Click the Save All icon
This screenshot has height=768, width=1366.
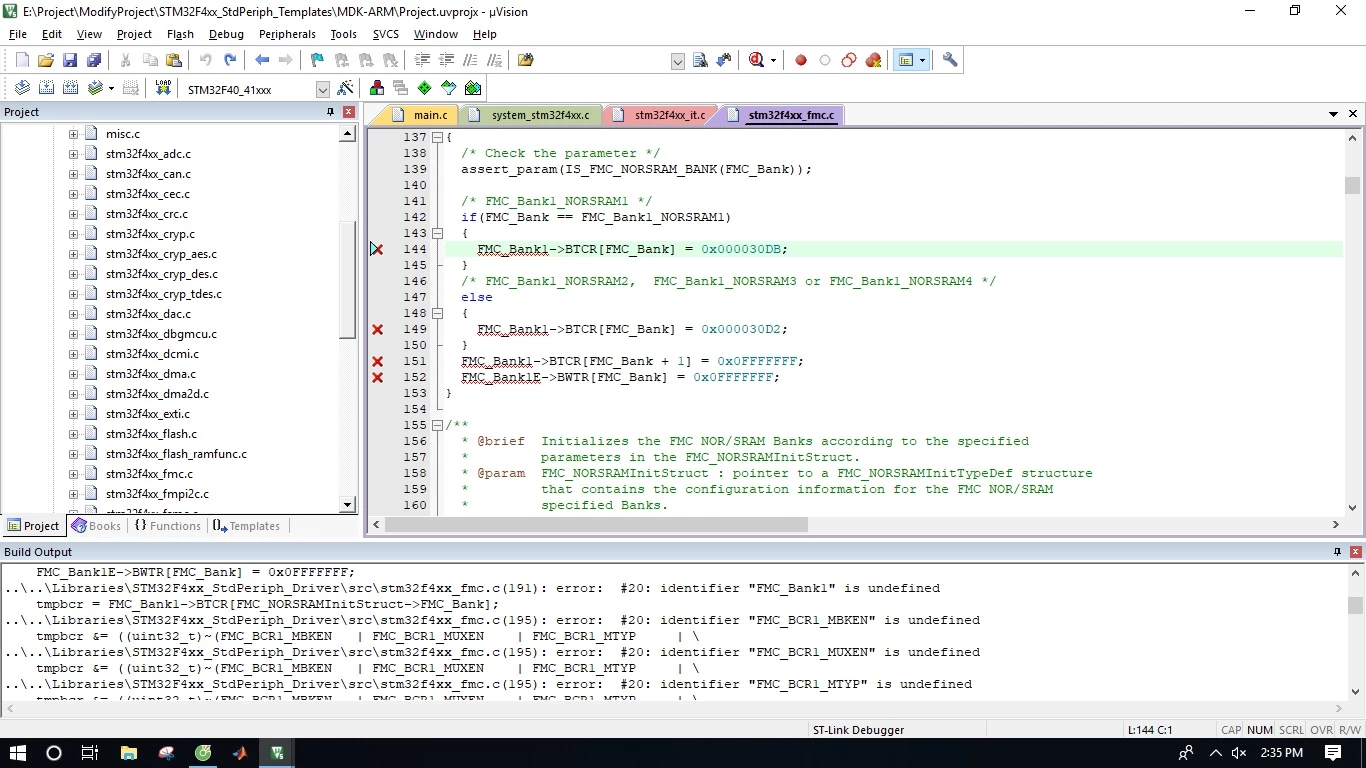coord(92,60)
